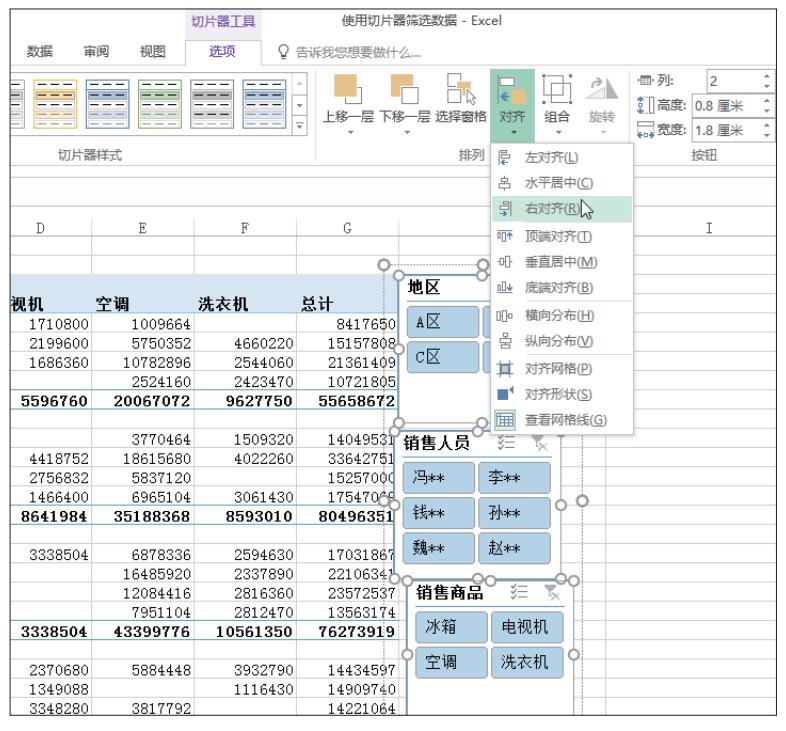Screen dimensions: 786x731
Task: Click the Rotate (旋转) icon
Action: [602, 88]
